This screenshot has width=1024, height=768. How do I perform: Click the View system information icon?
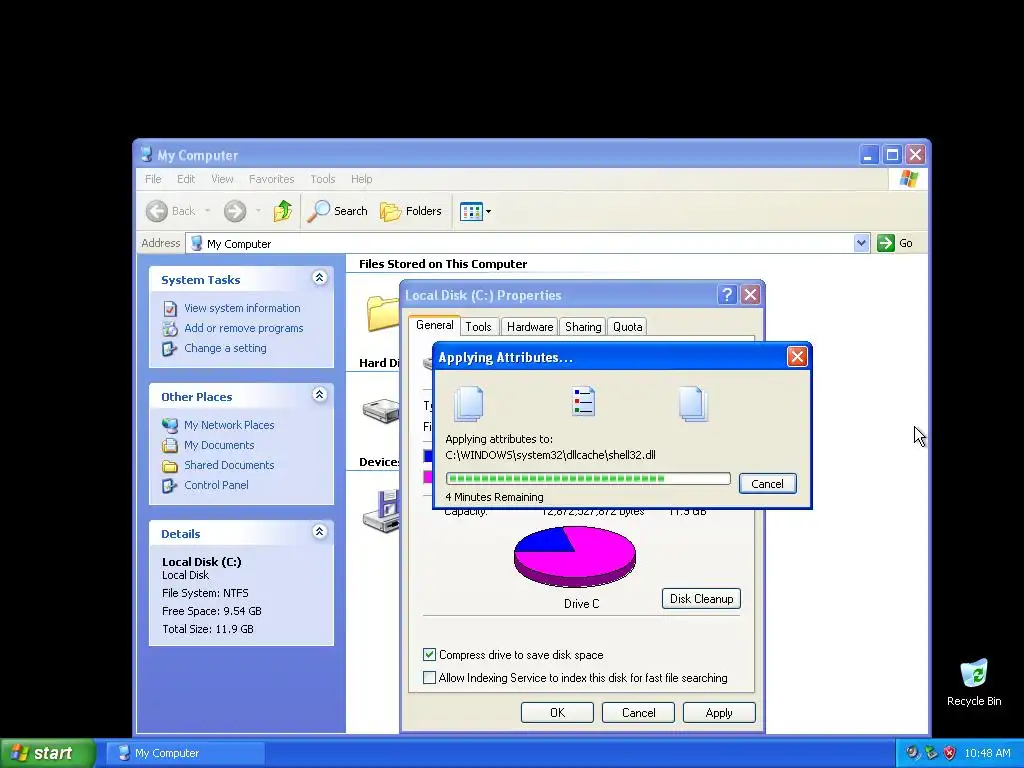170,308
